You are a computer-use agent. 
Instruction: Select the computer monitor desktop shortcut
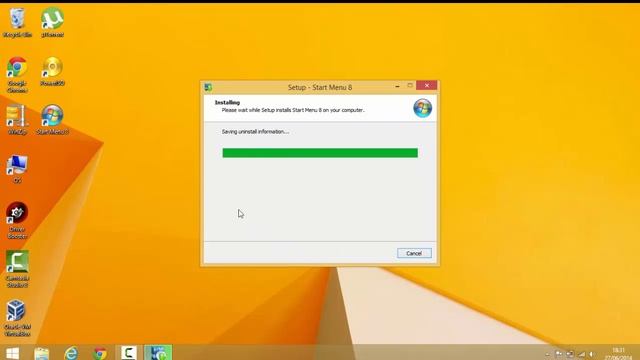tap(17, 169)
